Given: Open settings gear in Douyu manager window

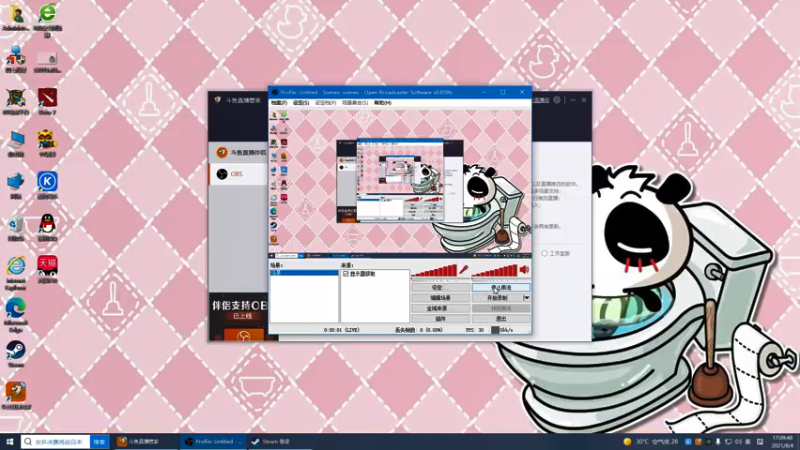Looking at the screenshot, I should (x=557, y=100).
